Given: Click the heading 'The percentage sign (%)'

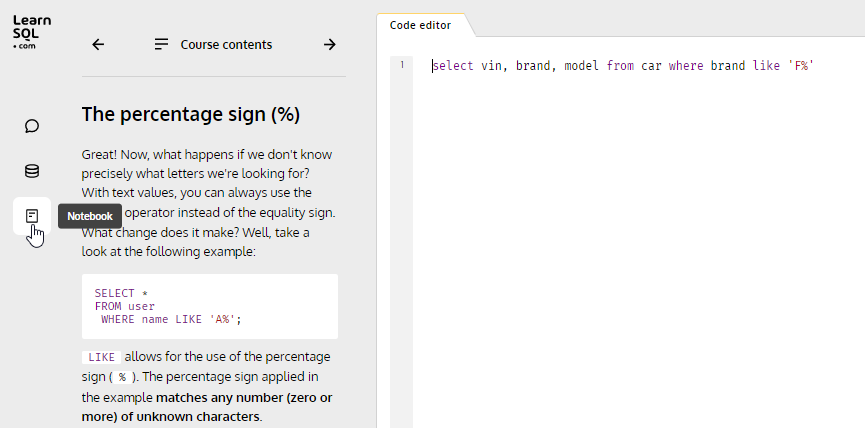Looking at the screenshot, I should pyautogui.click(x=191, y=114).
